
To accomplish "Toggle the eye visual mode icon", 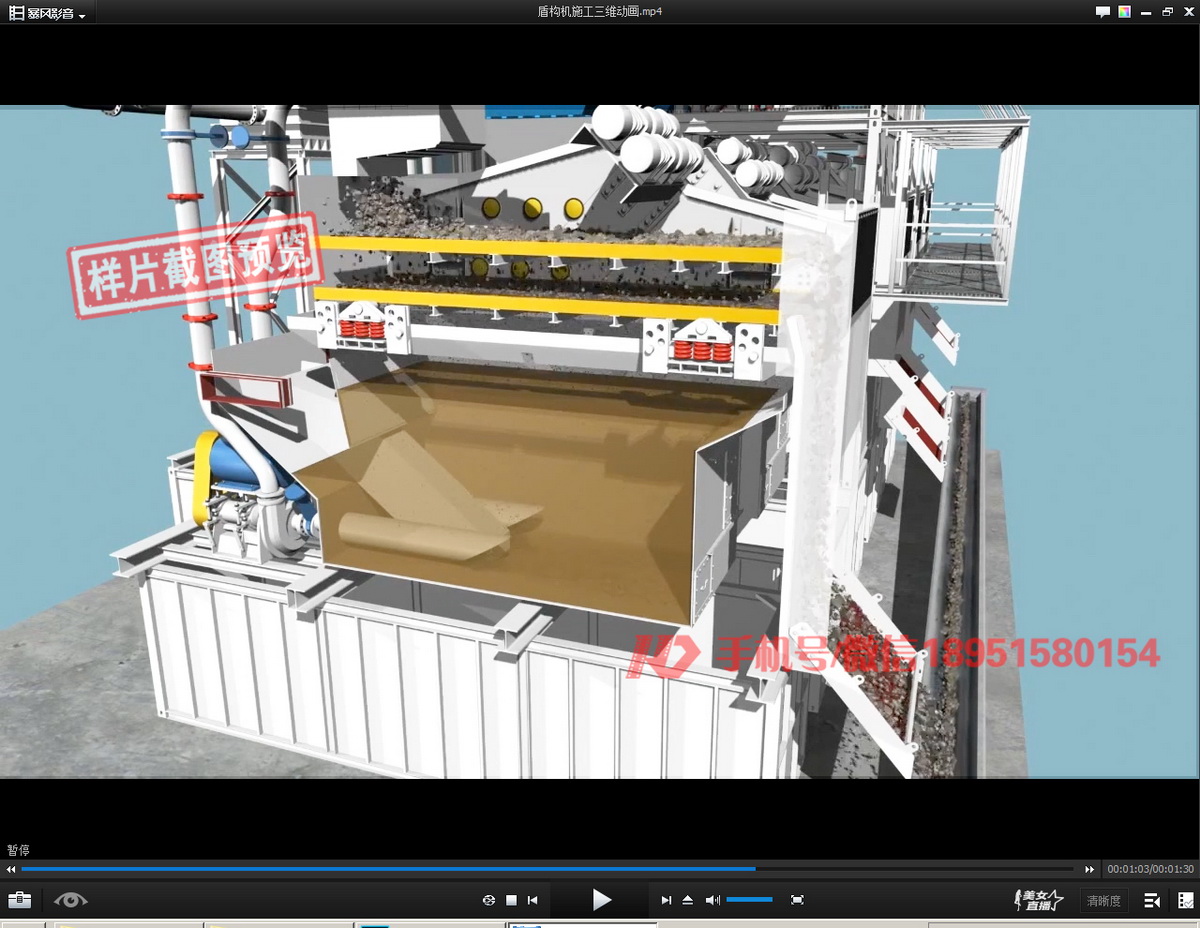I will pos(70,900).
